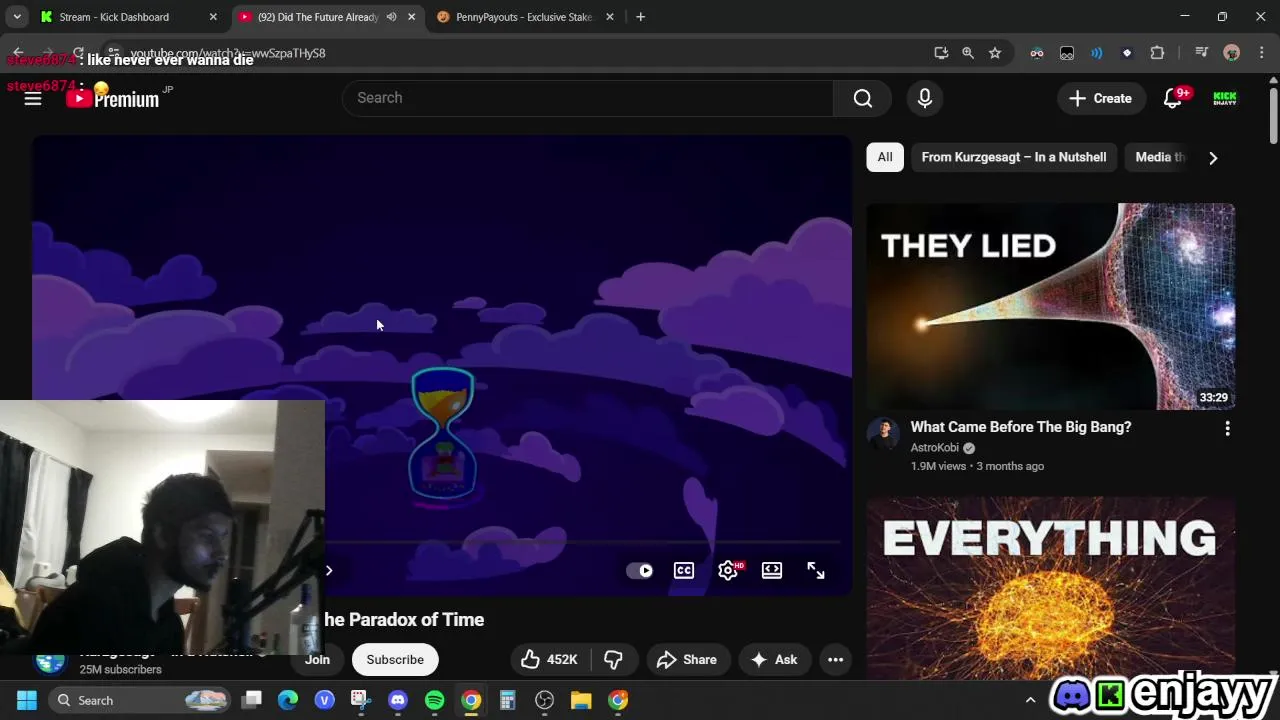Toggle closed captions CC
Image resolution: width=1280 pixels, height=720 pixels.
pyautogui.click(x=684, y=570)
